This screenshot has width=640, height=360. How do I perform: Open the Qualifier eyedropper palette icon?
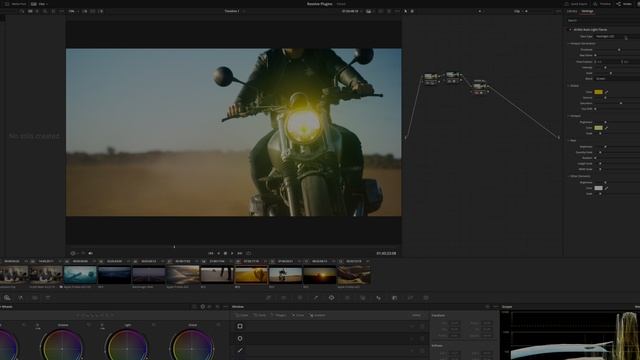[x=316, y=298]
